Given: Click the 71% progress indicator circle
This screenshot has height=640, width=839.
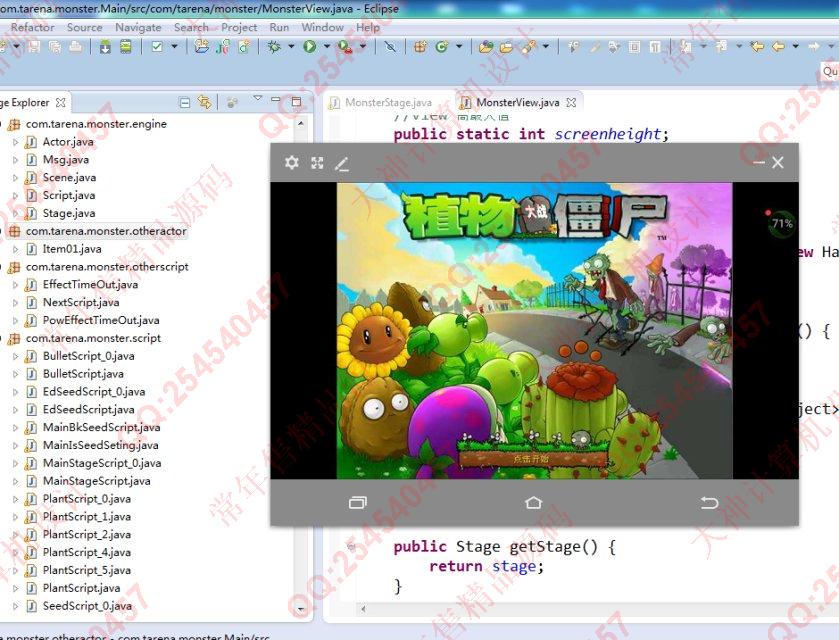Looking at the screenshot, I should pyautogui.click(x=781, y=224).
